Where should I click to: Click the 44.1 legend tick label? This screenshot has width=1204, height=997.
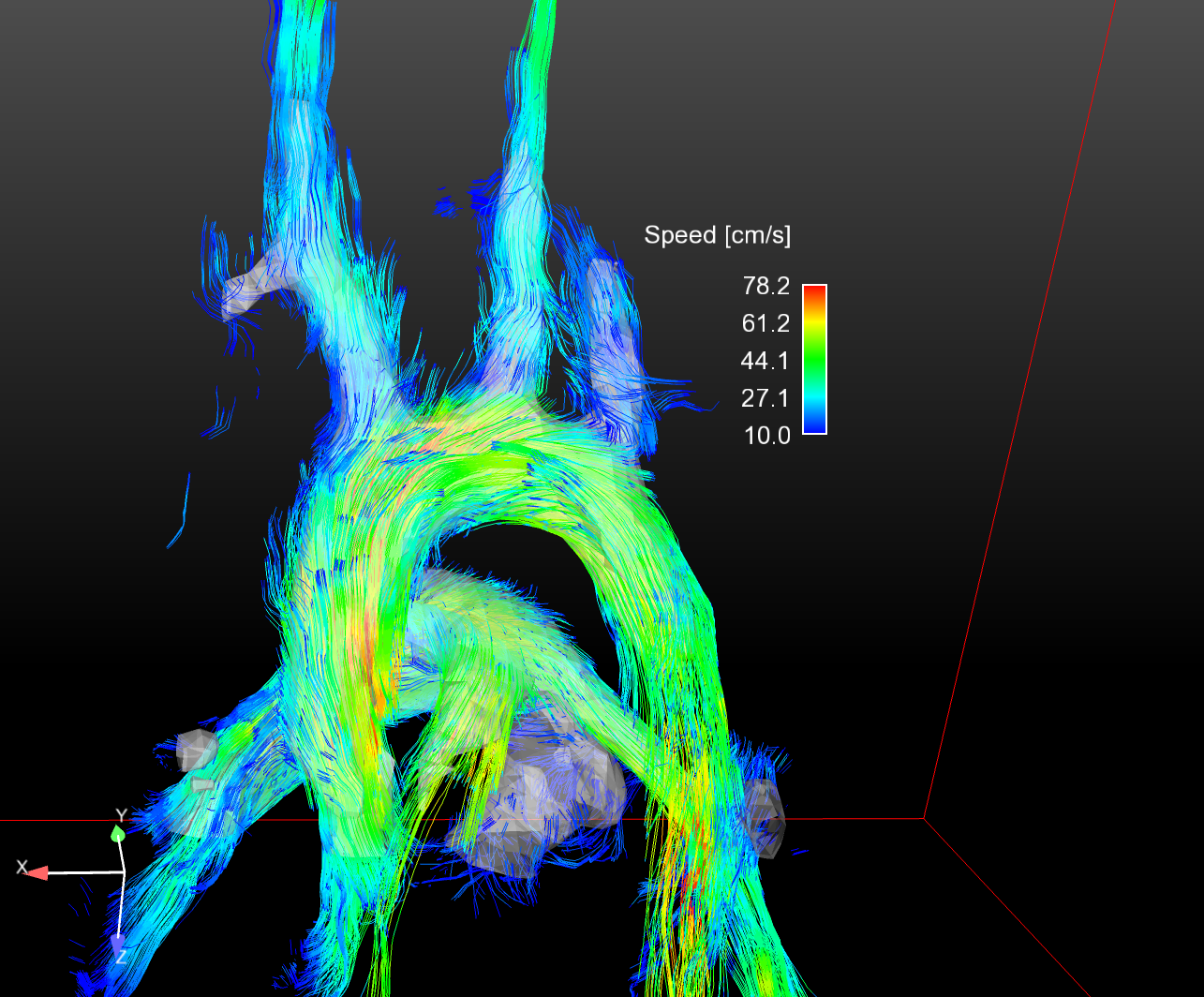(x=766, y=361)
